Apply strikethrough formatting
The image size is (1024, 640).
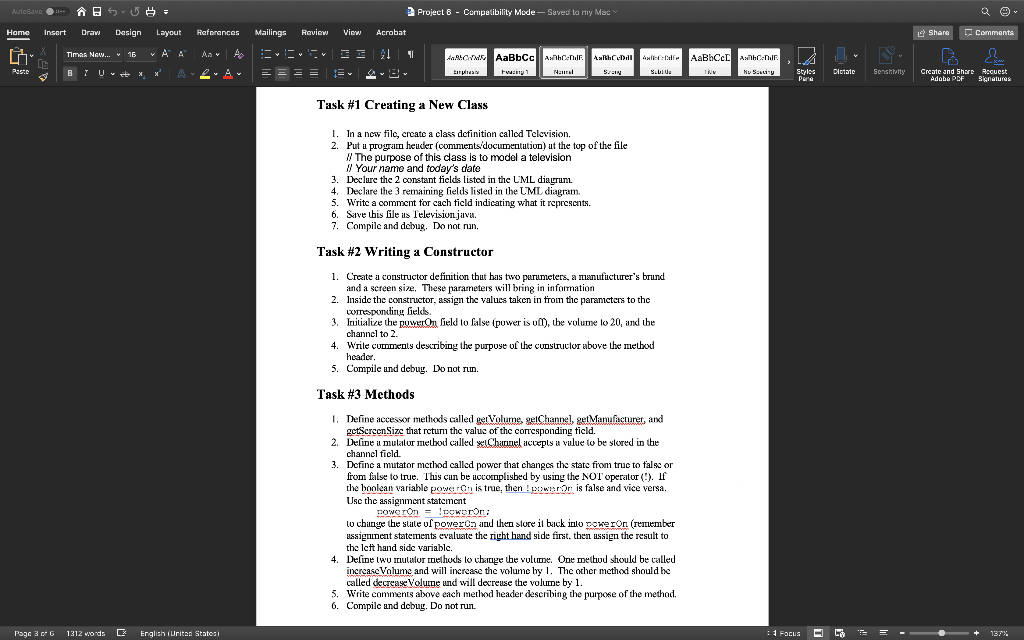point(125,73)
